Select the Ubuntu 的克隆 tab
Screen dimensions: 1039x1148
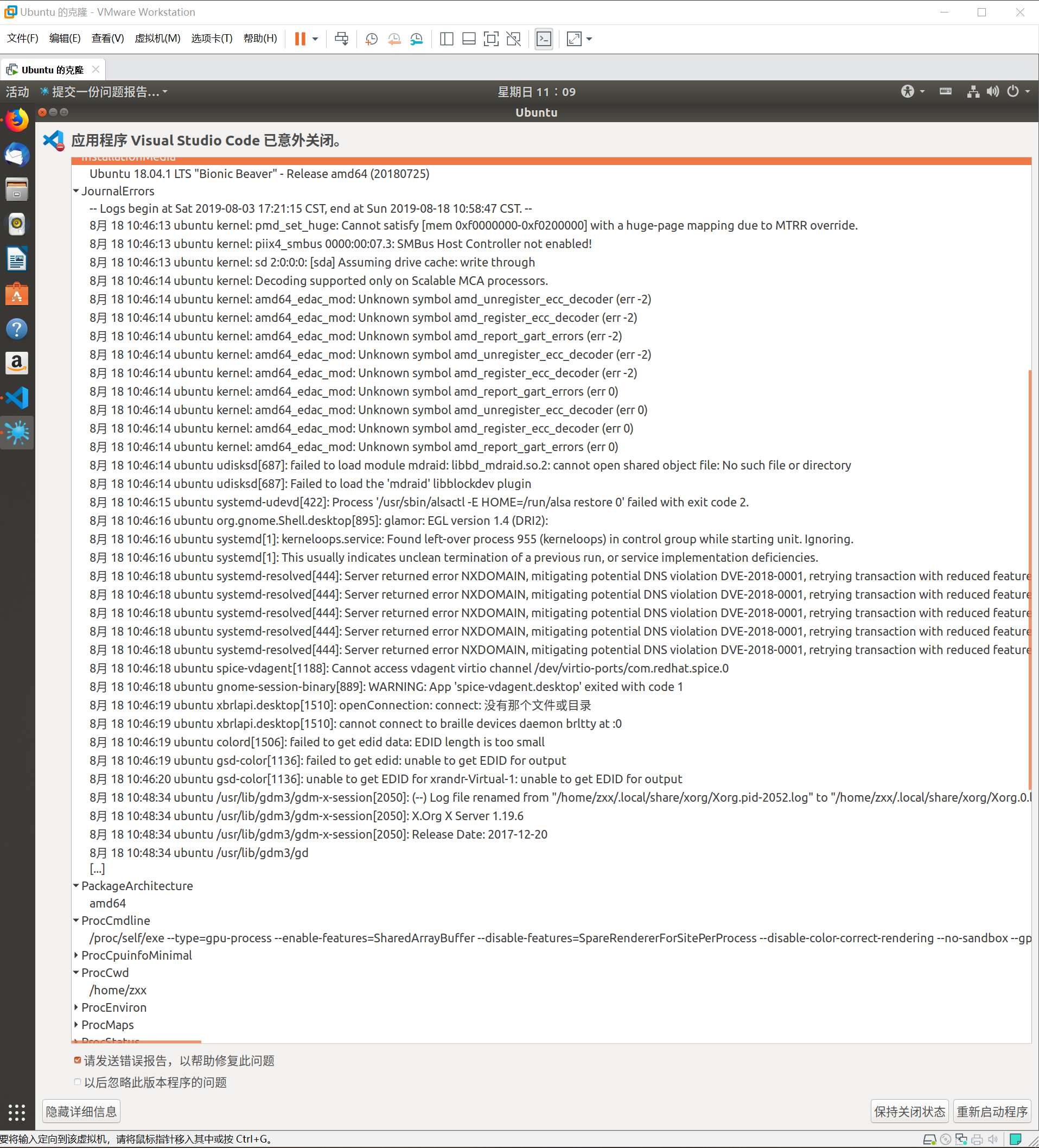pyautogui.click(x=51, y=69)
